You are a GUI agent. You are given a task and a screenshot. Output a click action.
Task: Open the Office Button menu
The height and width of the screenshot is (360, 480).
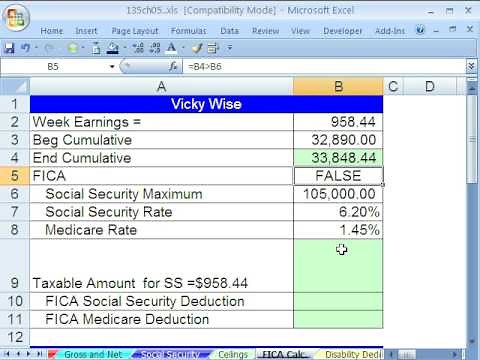point(16,17)
